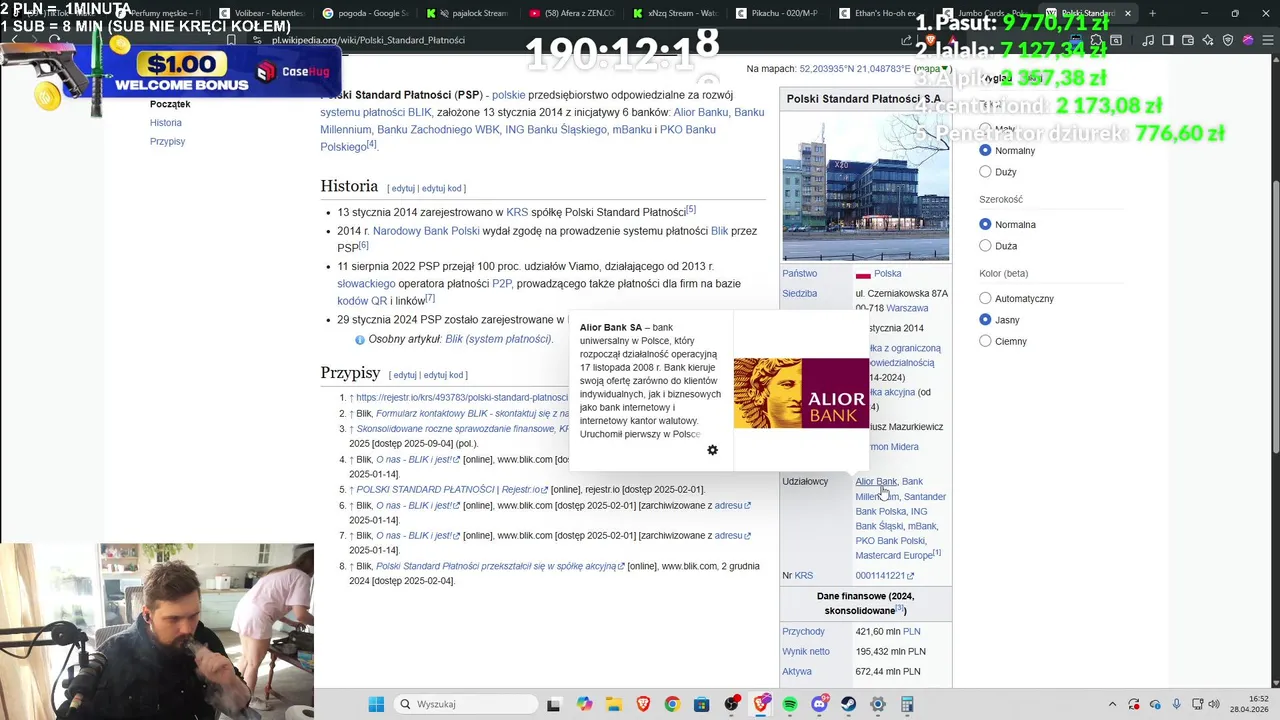The height and width of the screenshot is (720, 1280).
Task: Open Spotify from the taskbar
Action: coord(790,704)
